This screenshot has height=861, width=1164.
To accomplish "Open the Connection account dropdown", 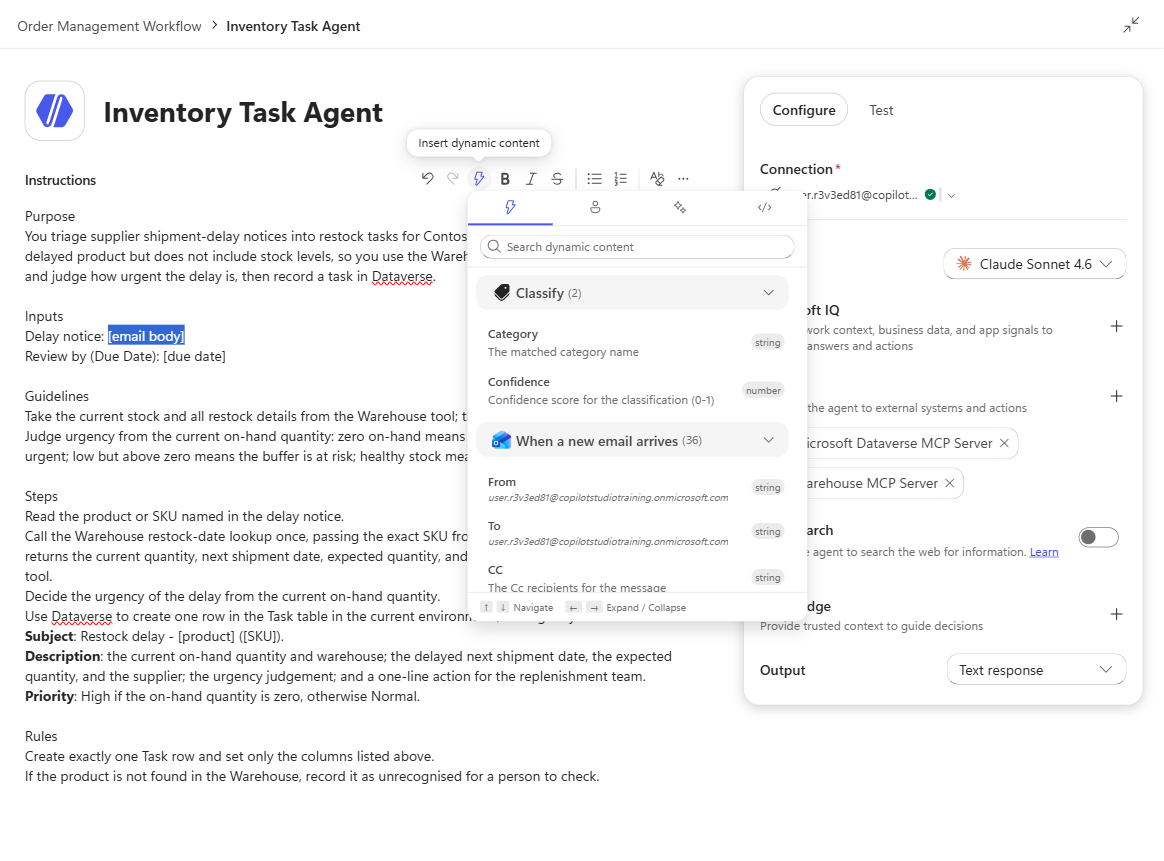I will point(951,195).
